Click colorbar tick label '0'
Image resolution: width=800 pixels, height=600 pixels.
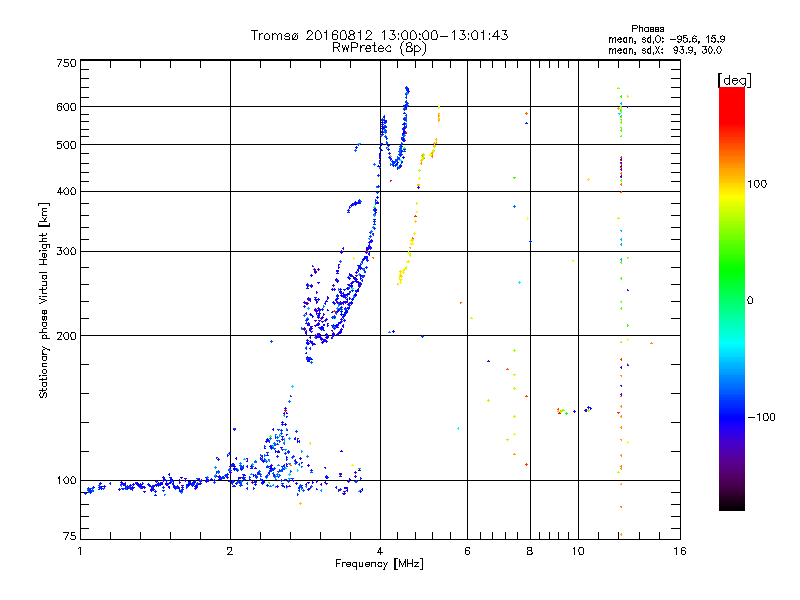point(750,300)
